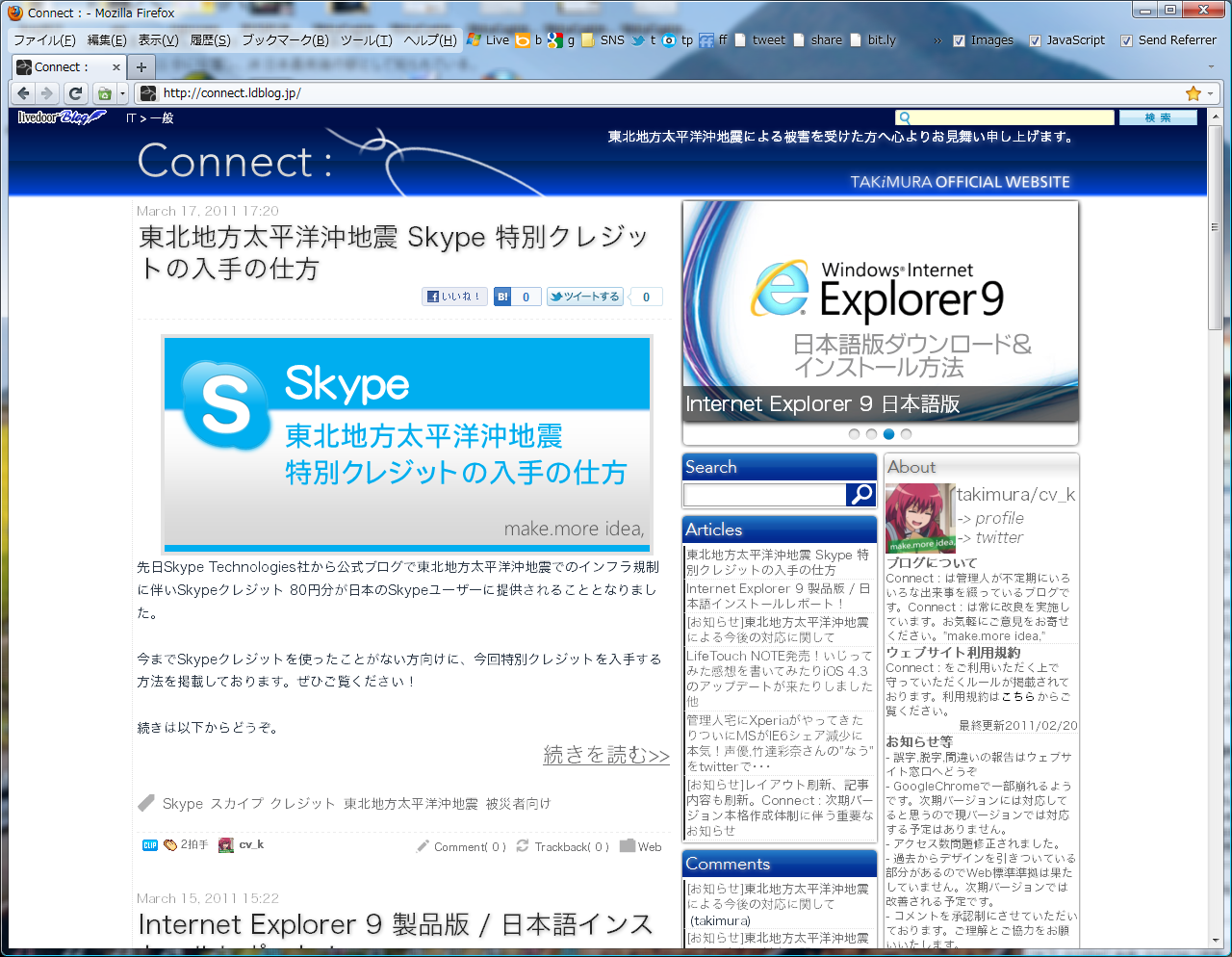The image size is (1232, 957).
Task: Click the Comment( 0 ) link
Action: coord(470,847)
